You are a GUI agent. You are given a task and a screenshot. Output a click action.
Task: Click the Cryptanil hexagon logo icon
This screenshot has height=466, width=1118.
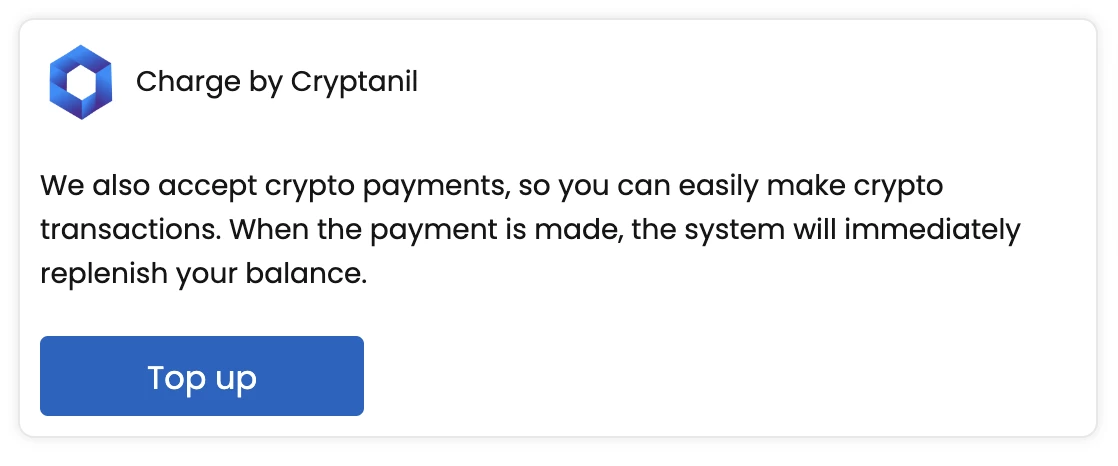pos(80,82)
